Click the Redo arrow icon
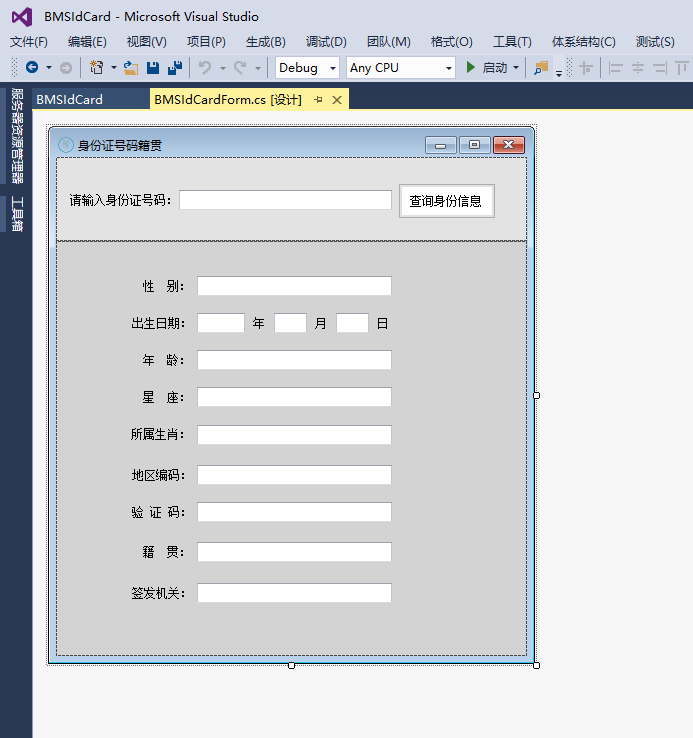 click(x=240, y=68)
